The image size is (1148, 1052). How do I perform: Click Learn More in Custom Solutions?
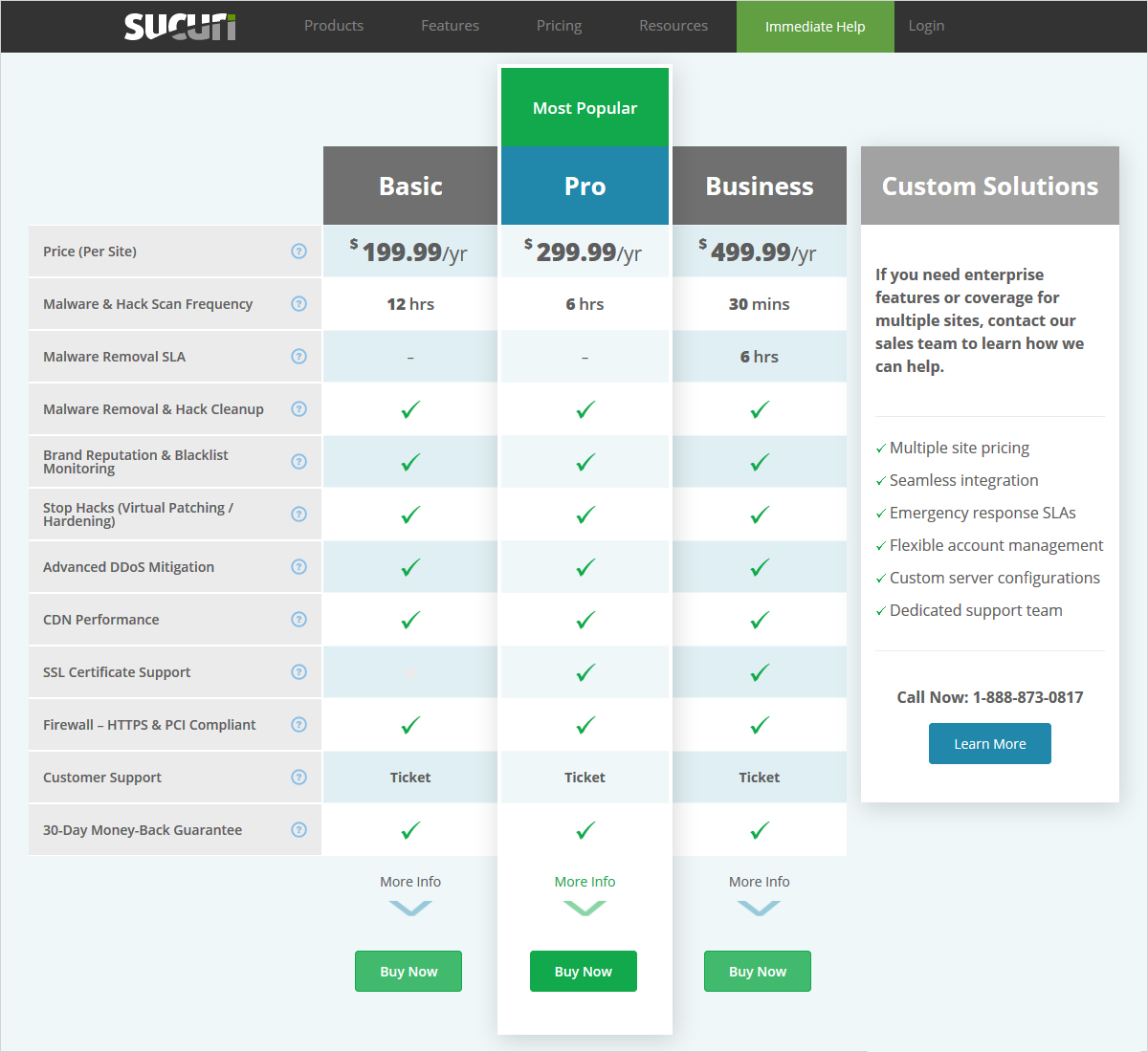989,744
